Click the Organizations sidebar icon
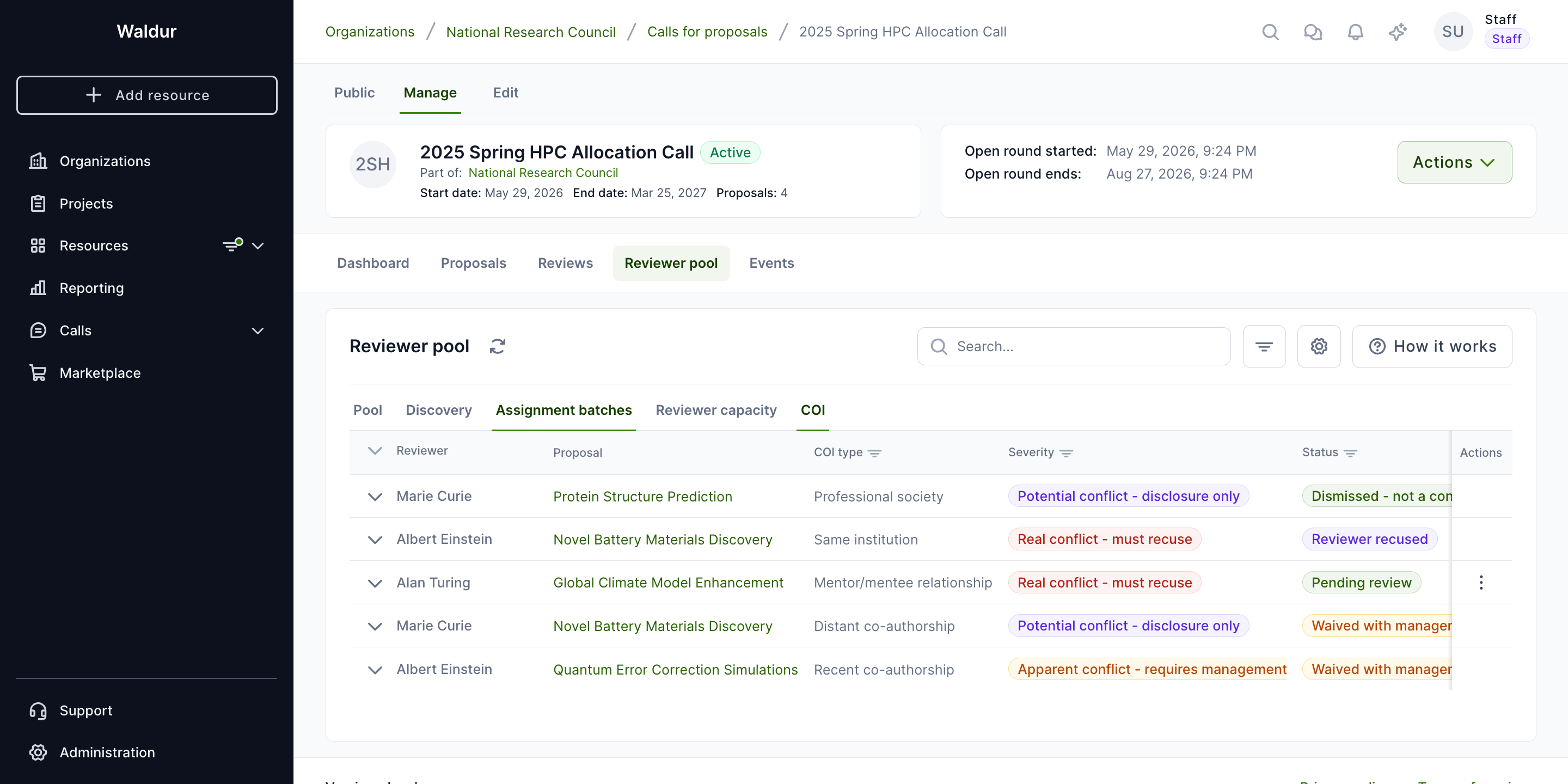1568x784 pixels. click(38, 161)
